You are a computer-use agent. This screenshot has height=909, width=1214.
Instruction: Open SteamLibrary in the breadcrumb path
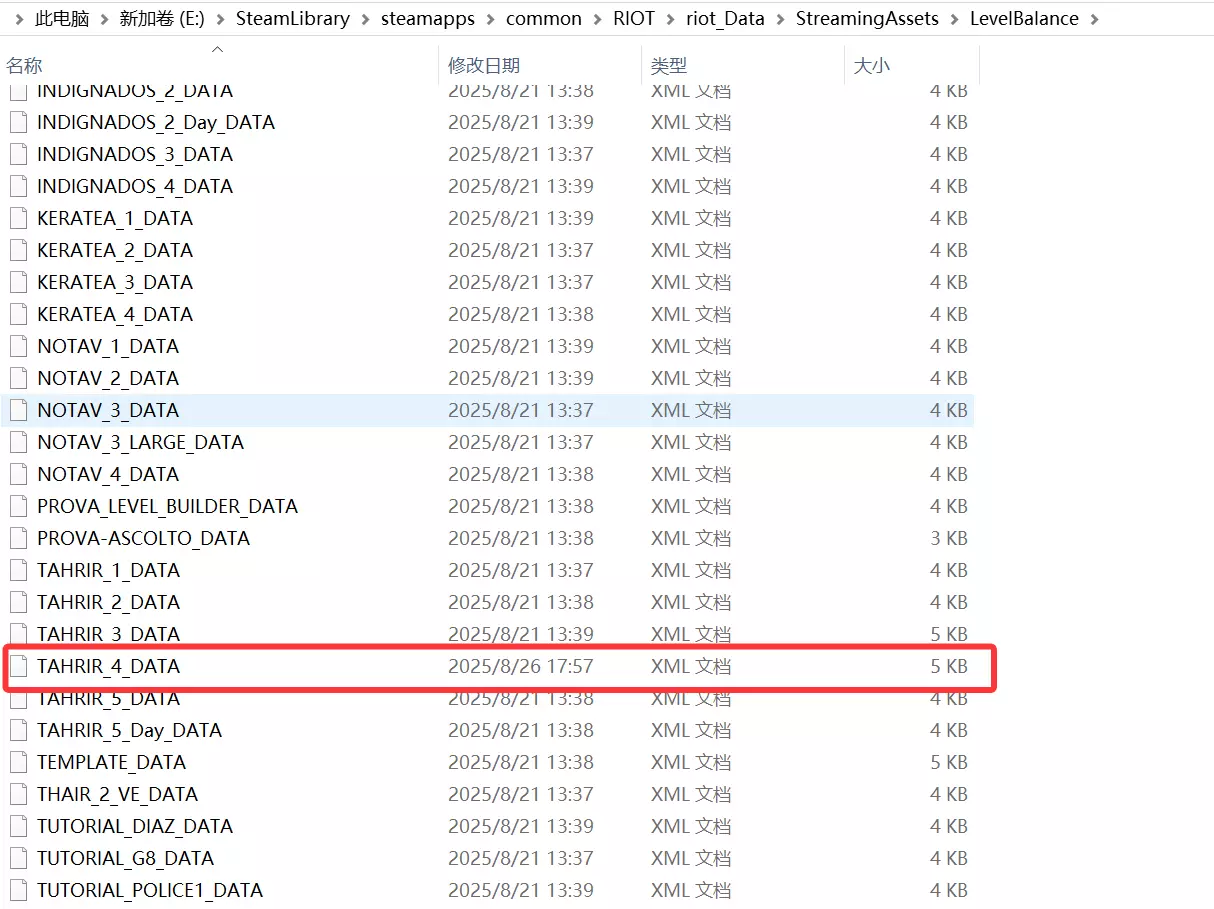pos(293,19)
